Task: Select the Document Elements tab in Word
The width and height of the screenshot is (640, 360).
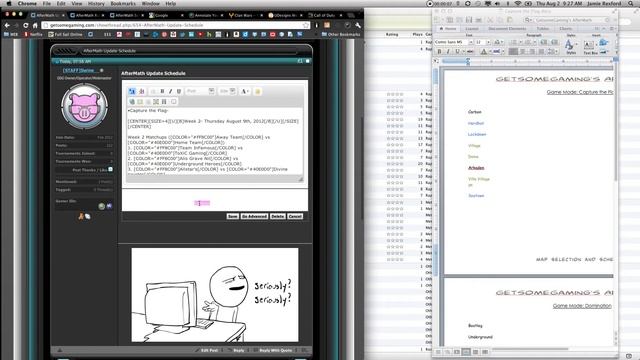Action: coord(507,29)
